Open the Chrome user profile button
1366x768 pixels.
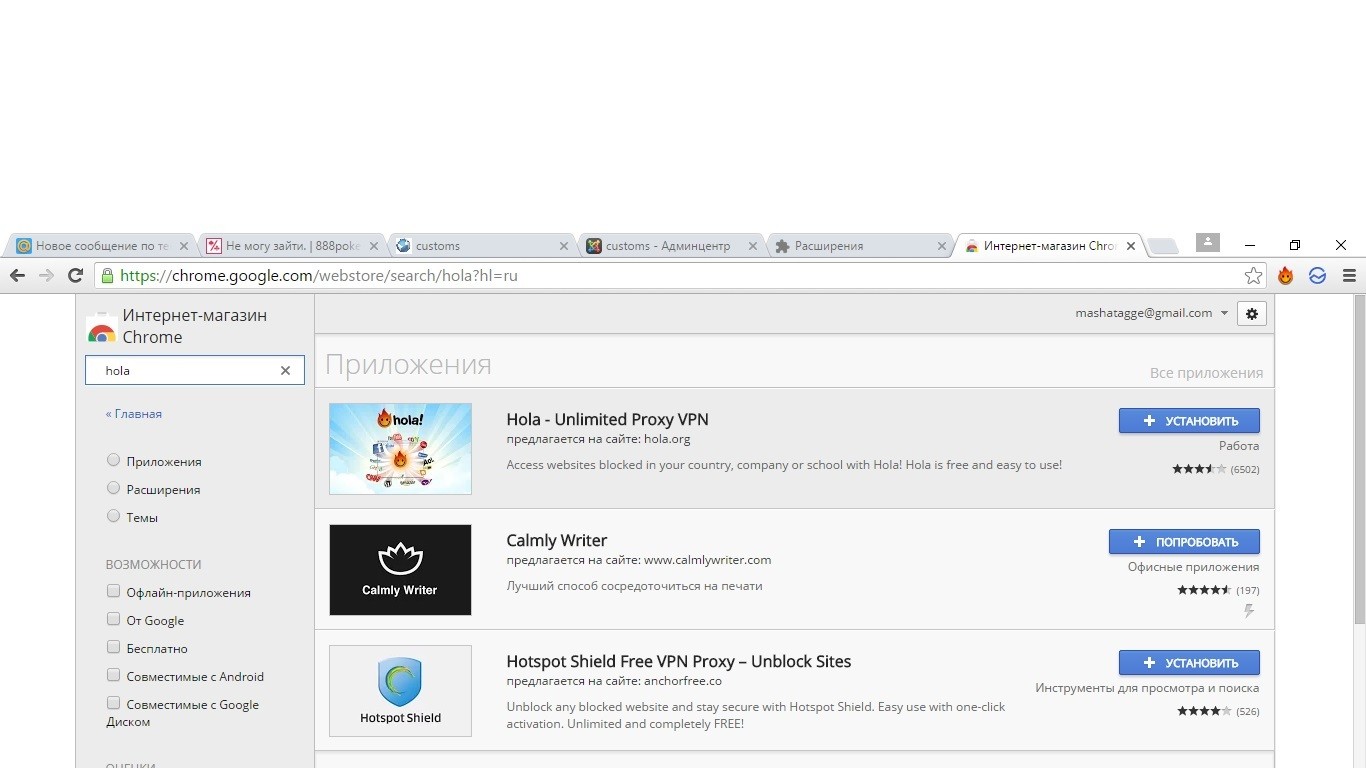tap(1208, 242)
